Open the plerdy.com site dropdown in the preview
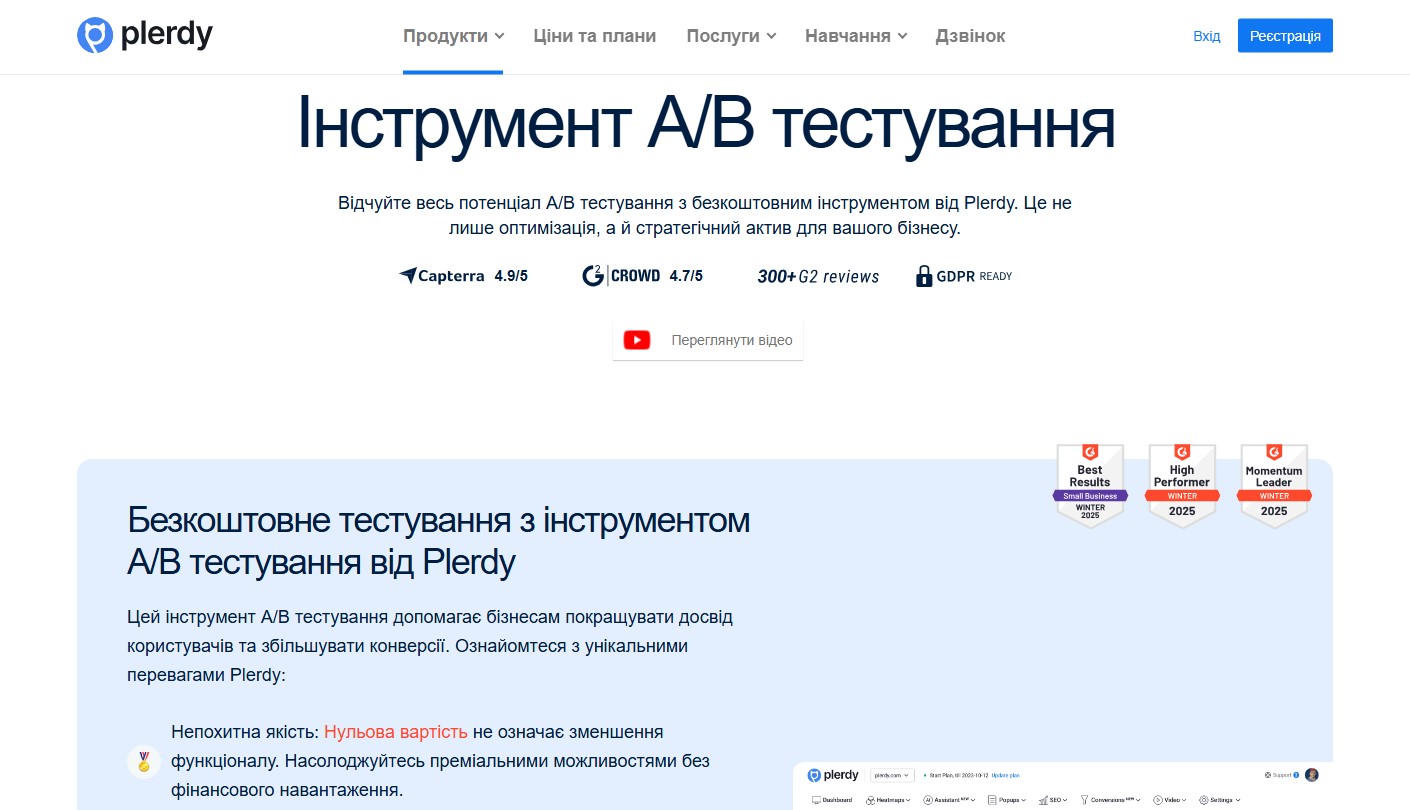The image size is (1410, 810). tap(894, 775)
